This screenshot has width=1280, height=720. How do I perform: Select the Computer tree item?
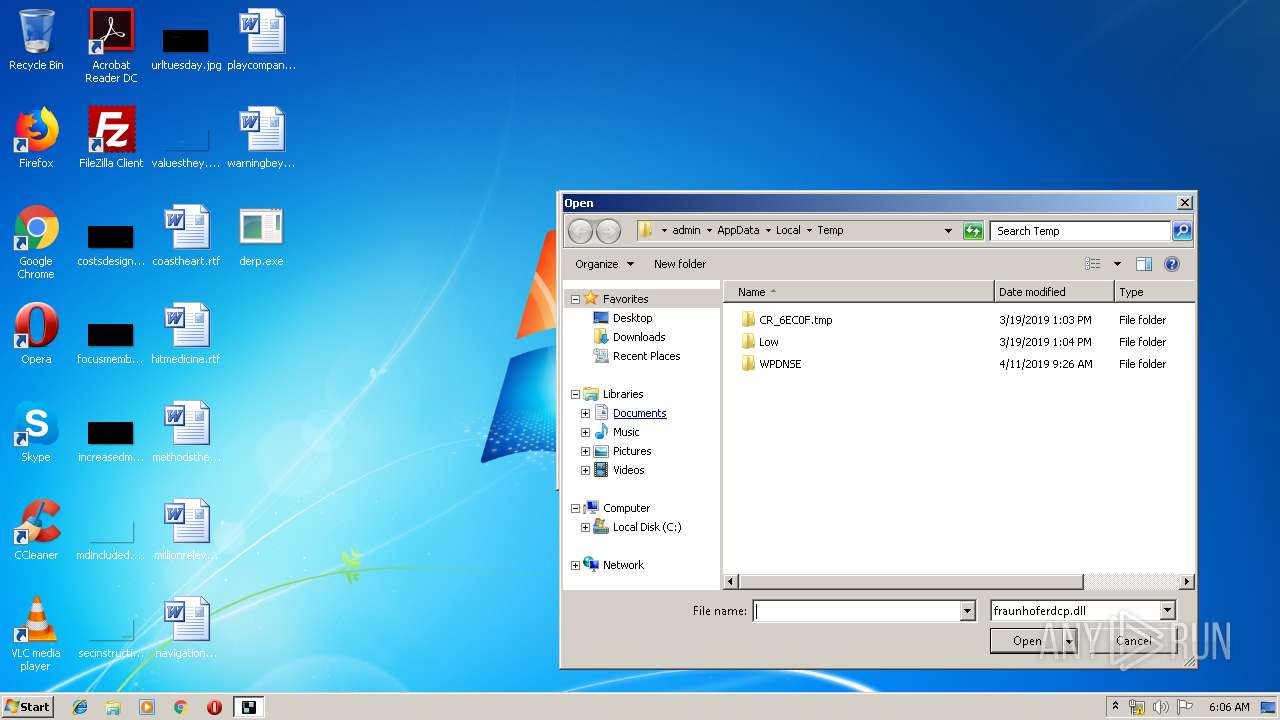coord(626,508)
